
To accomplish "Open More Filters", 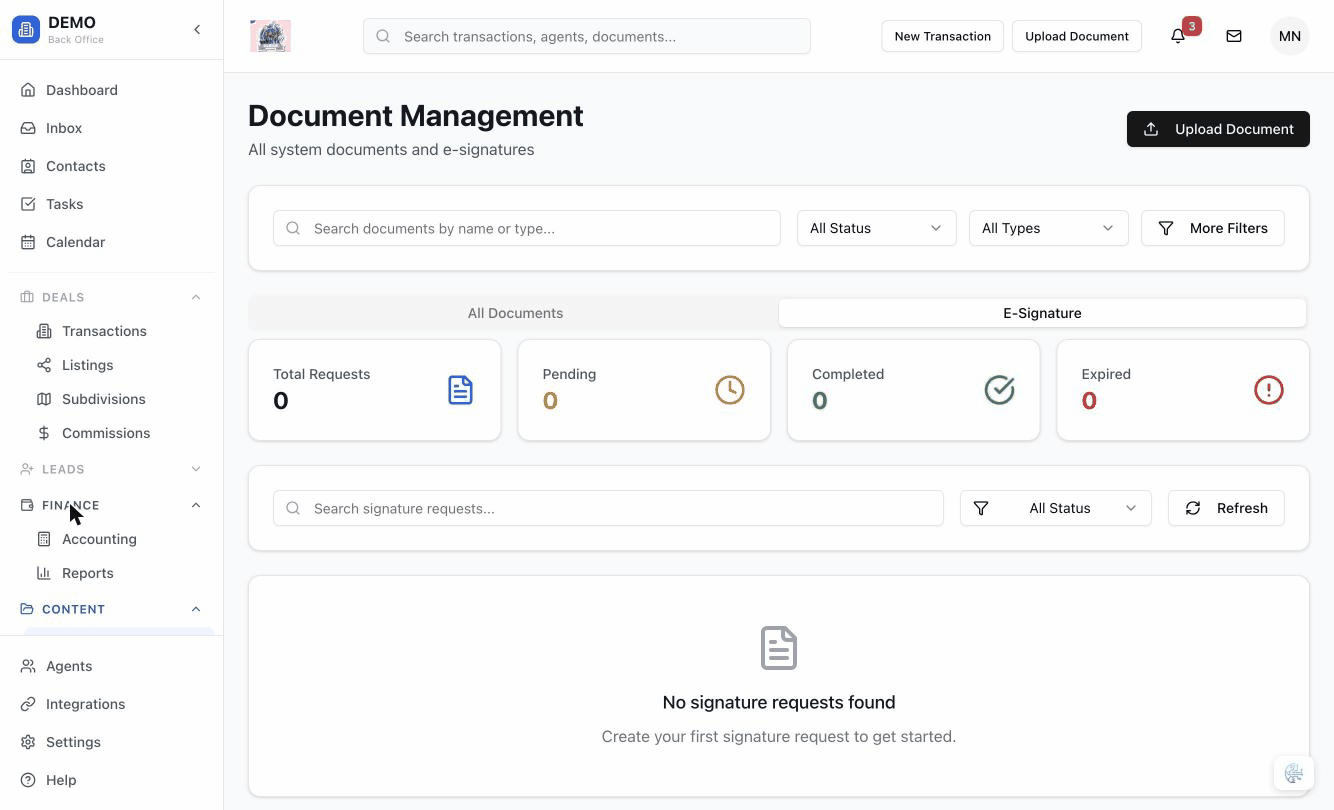I will tap(1213, 228).
